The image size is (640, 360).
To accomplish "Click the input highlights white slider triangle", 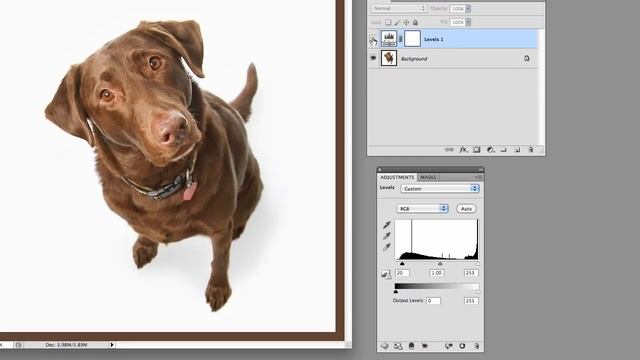I will [477, 264].
